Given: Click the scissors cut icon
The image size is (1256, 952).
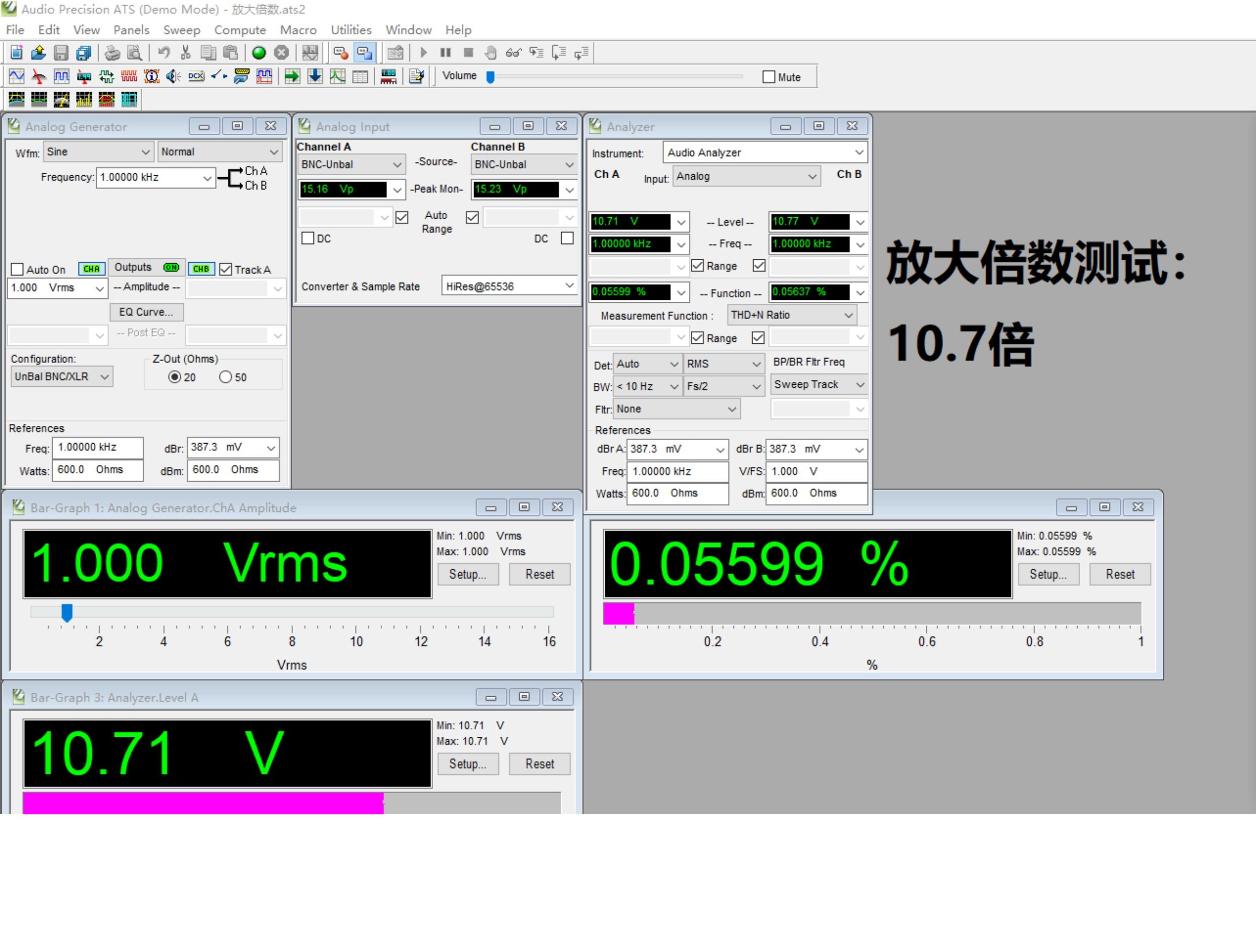Looking at the screenshot, I should tap(186, 53).
